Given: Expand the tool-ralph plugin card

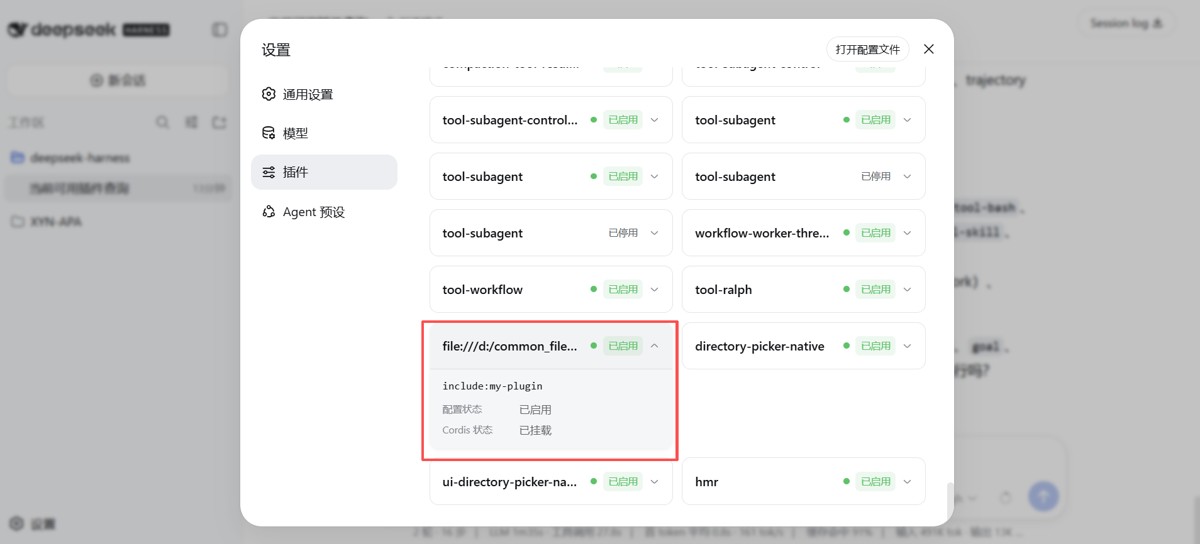Looking at the screenshot, I should (907, 289).
